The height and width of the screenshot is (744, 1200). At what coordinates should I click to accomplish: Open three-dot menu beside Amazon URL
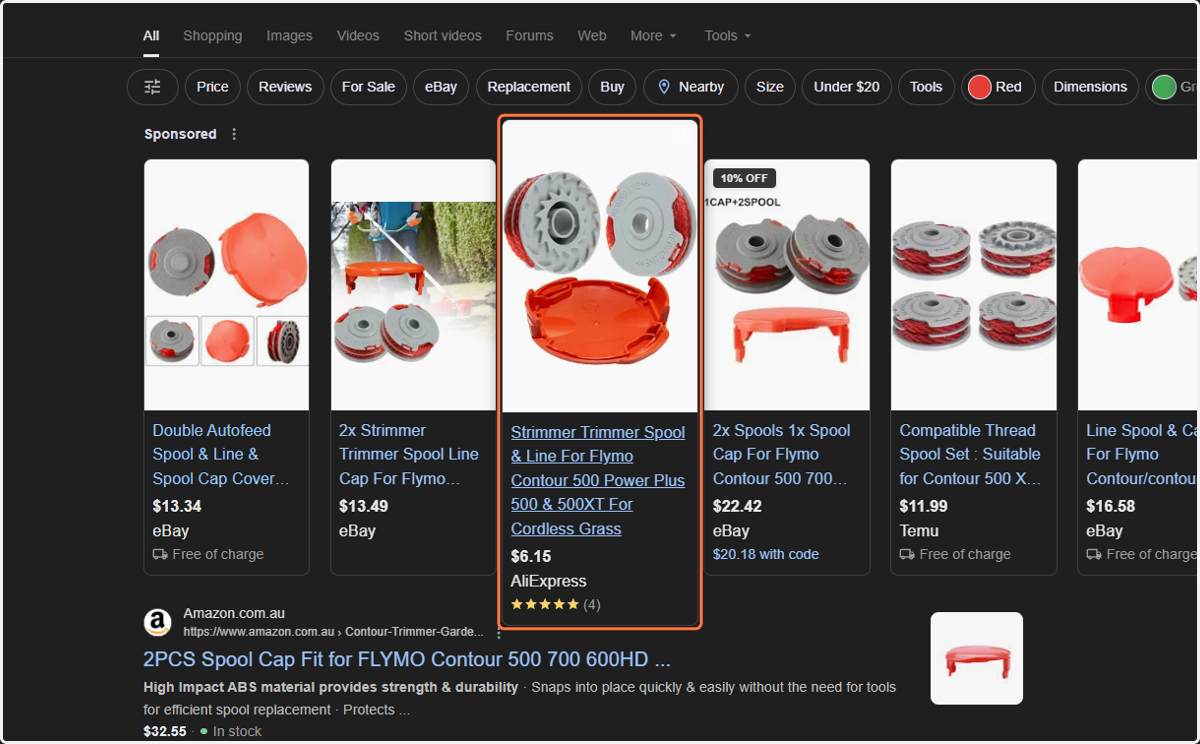coord(499,633)
